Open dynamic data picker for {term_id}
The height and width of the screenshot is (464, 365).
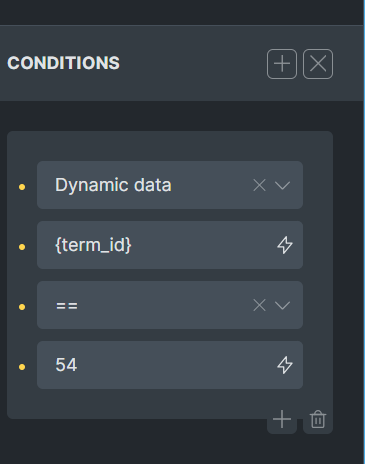[x=285, y=245]
